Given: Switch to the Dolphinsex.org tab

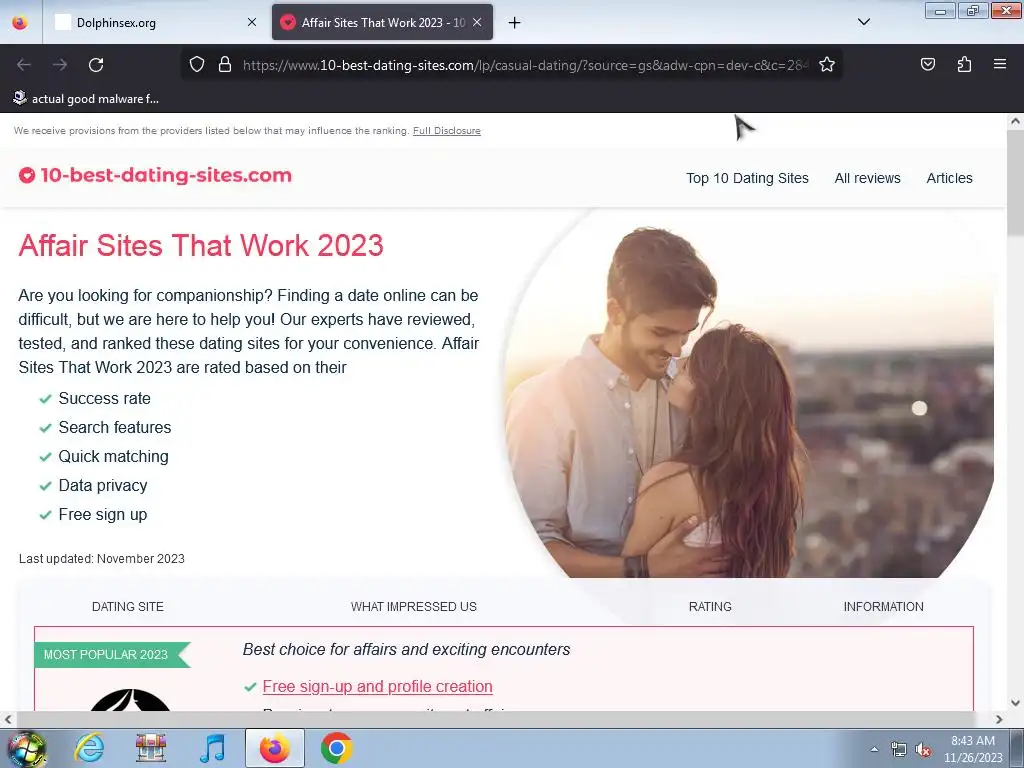Looking at the screenshot, I should tap(155, 22).
